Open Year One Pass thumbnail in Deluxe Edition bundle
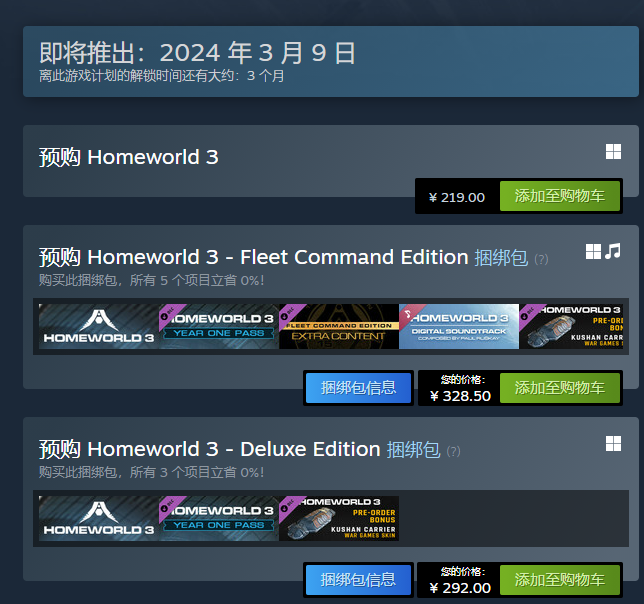Image resolution: width=644 pixels, height=604 pixels. [219, 518]
